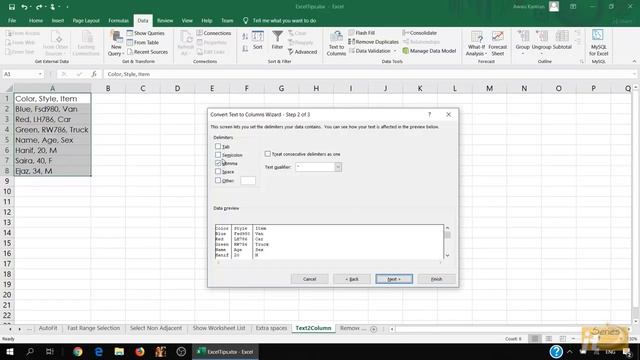Open Windows Start menu
The height and width of the screenshot is (360, 640).
coord(10,351)
